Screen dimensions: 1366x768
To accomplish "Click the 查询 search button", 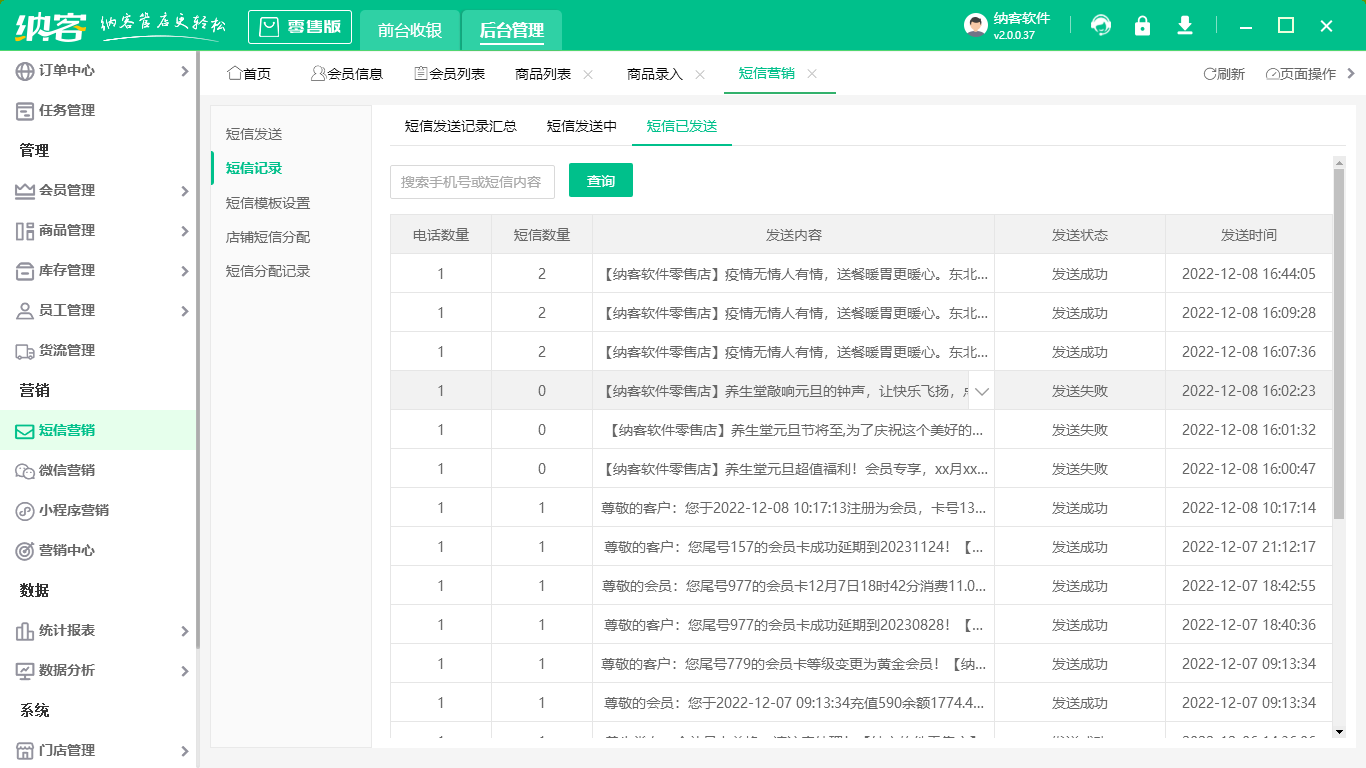I will click(x=601, y=181).
